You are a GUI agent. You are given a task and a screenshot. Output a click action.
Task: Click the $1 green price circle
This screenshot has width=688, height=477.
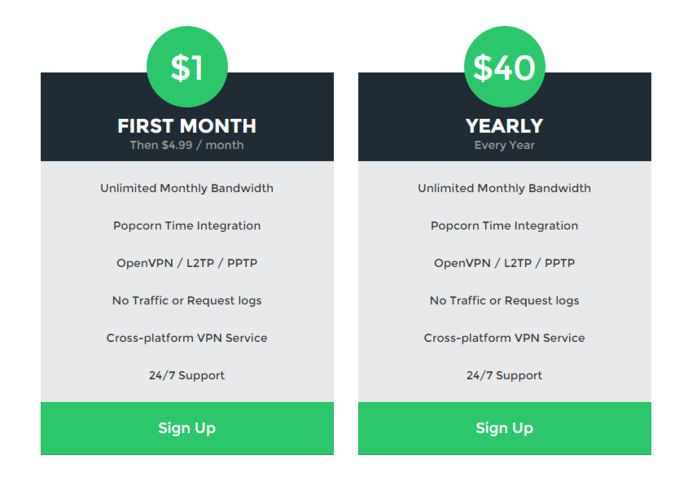187,67
